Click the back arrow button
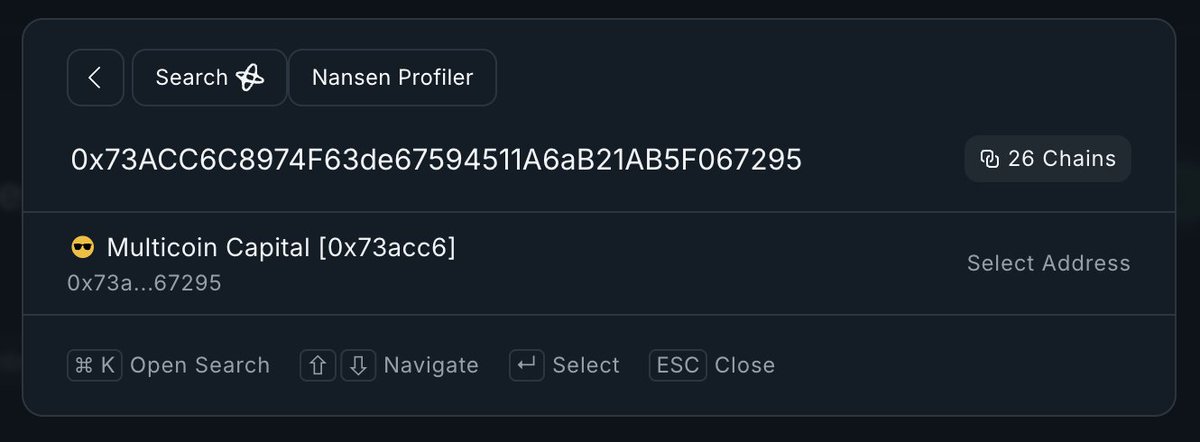Image resolution: width=1200 pixels, height=442 pixels. point(95,78)
